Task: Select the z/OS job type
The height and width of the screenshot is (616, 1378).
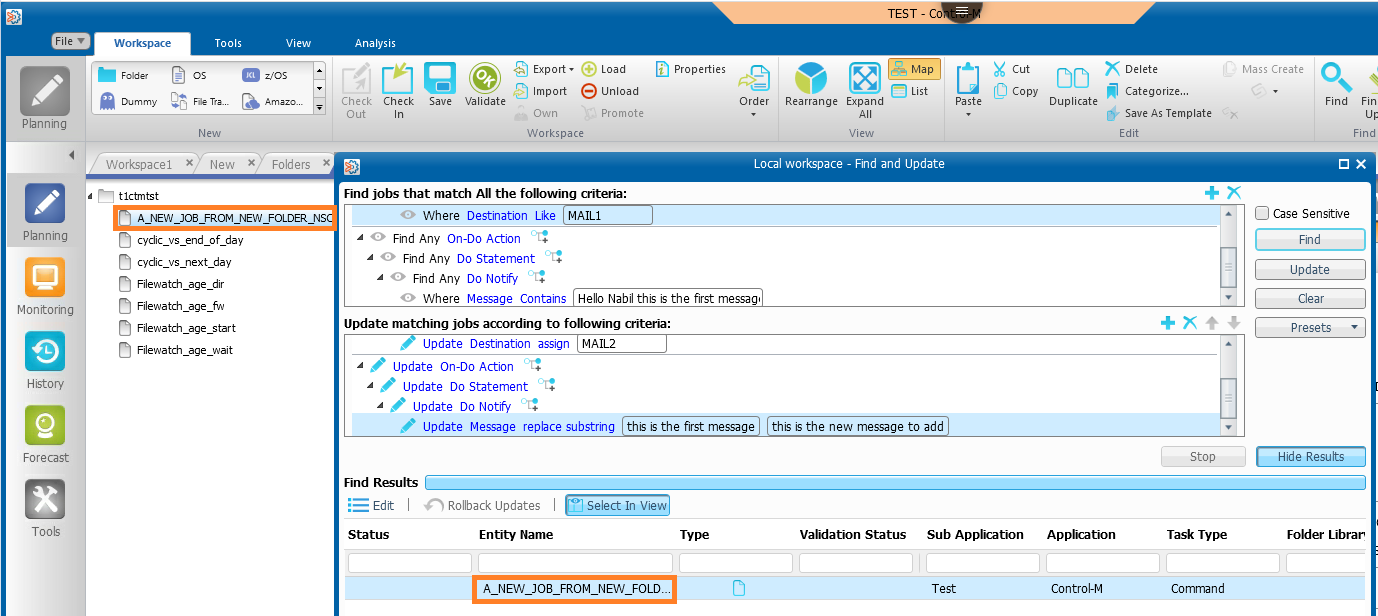Action: [x=265, y=75]
